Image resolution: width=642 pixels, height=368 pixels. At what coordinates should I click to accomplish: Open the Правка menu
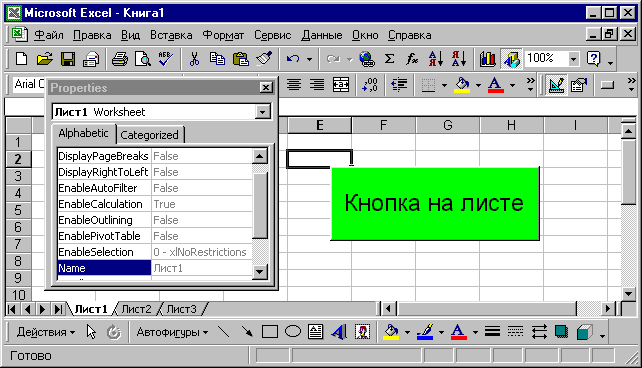click(x=92, y=35)
